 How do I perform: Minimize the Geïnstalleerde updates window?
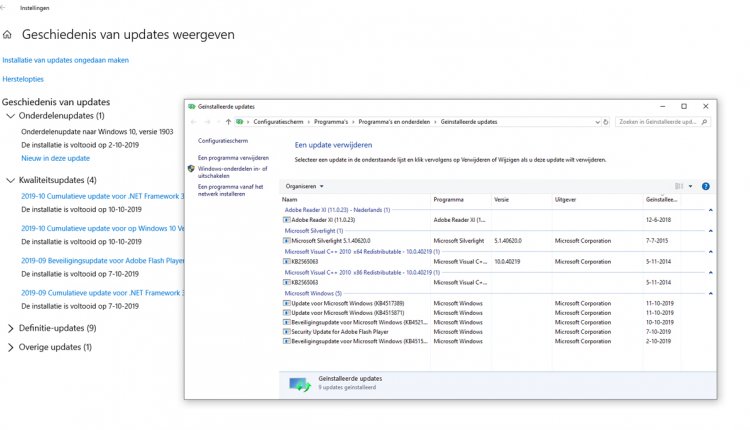click(x=662, y=107)
